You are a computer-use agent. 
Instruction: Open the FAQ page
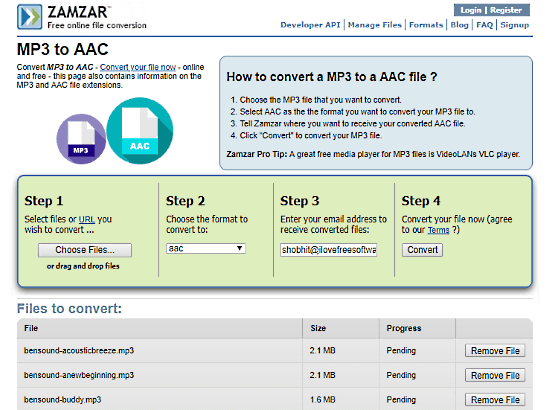(x=484, y=25)
